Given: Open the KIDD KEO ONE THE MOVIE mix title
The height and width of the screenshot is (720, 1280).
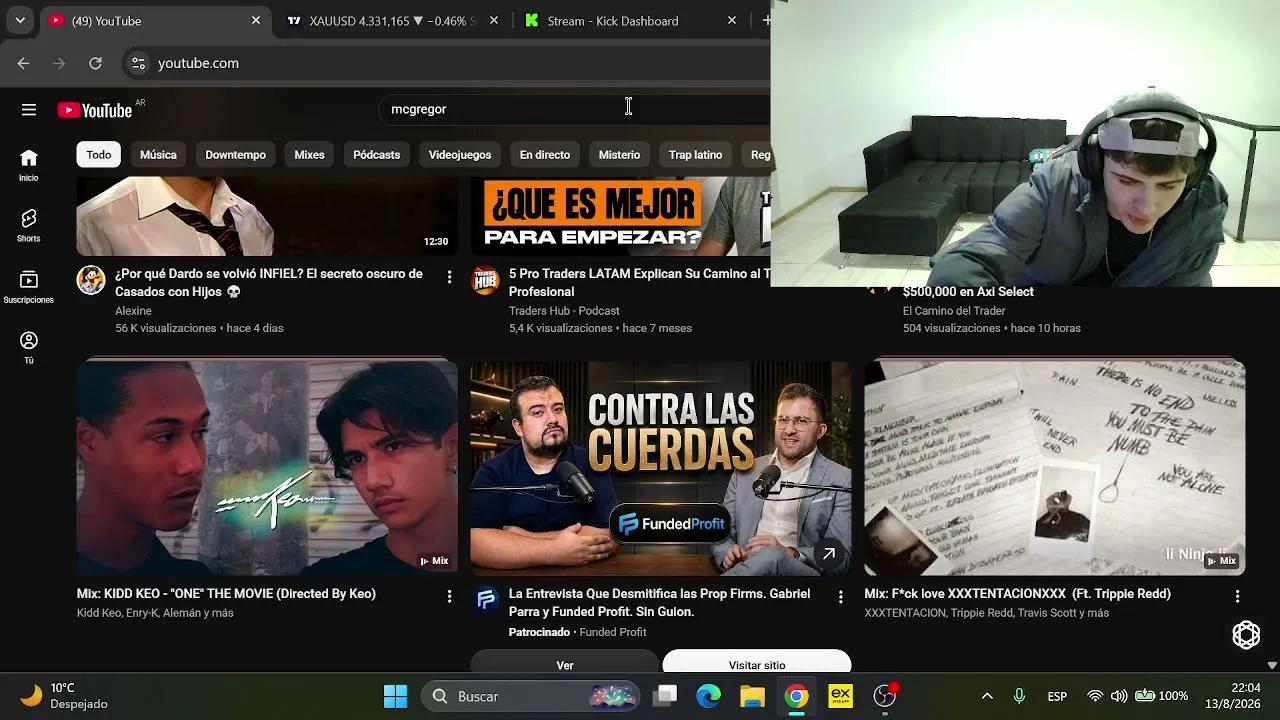Looking at the screenshot, I should point(226,594).
